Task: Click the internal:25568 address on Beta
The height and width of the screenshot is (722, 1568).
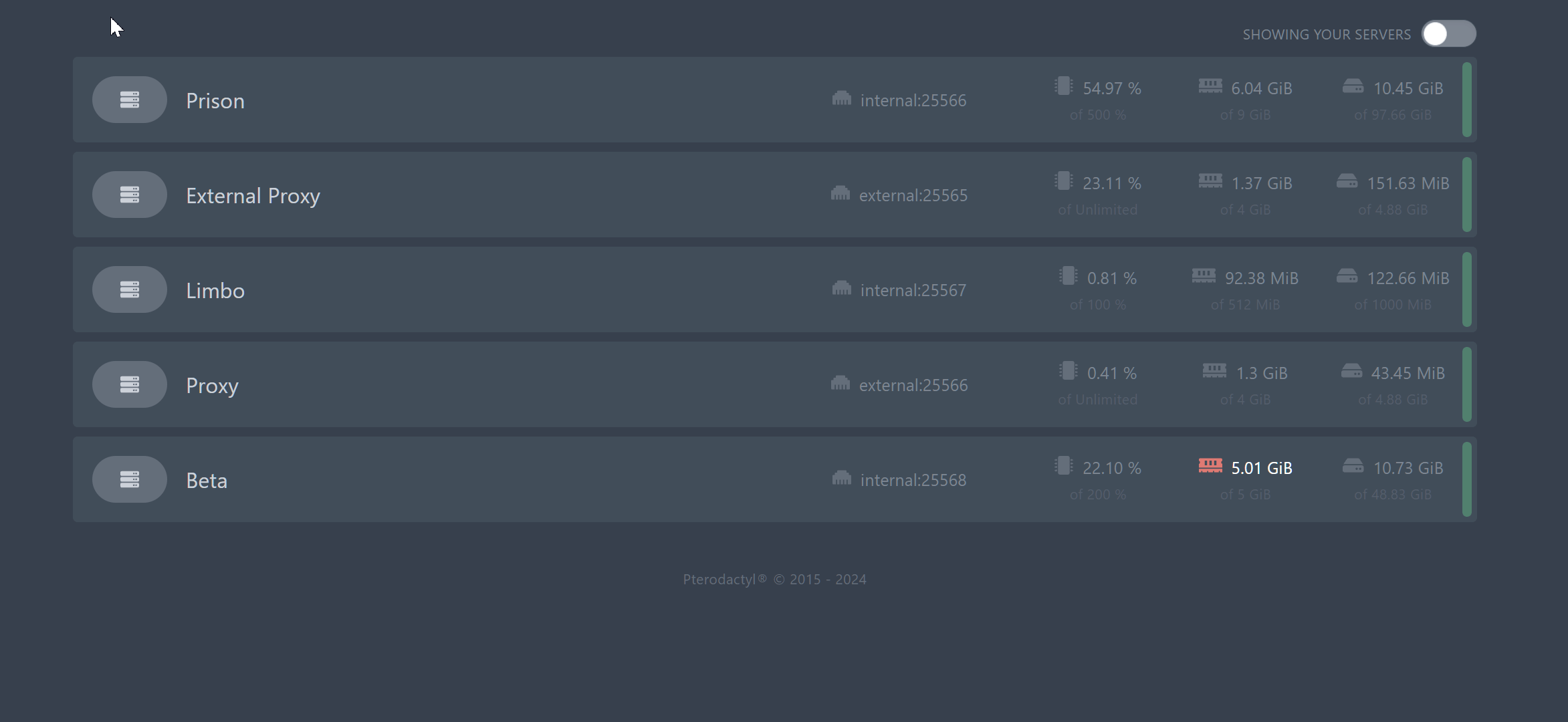Action: click(x=913, y=480)
